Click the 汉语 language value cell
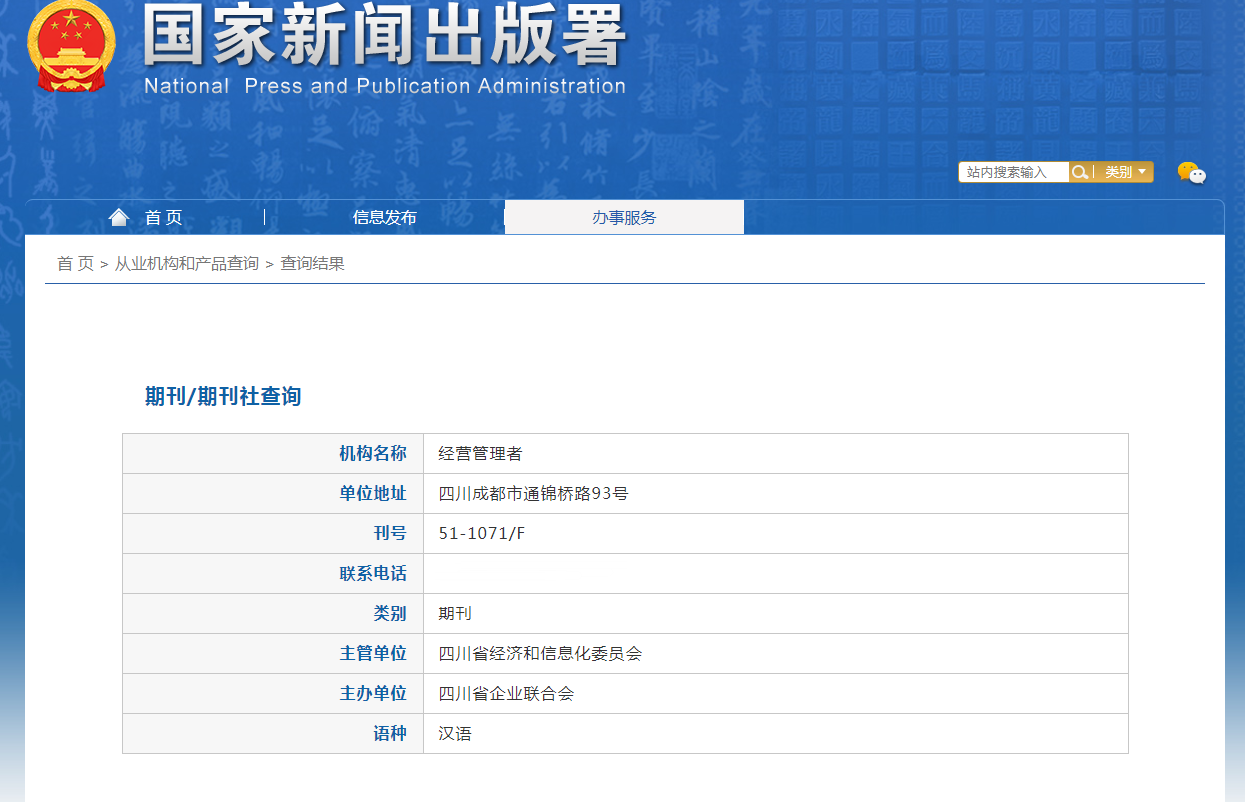 (x=455, y=734)
